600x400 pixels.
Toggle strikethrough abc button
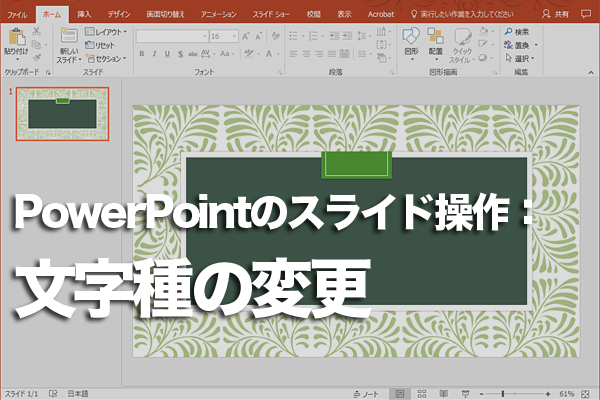click(193, 54)
